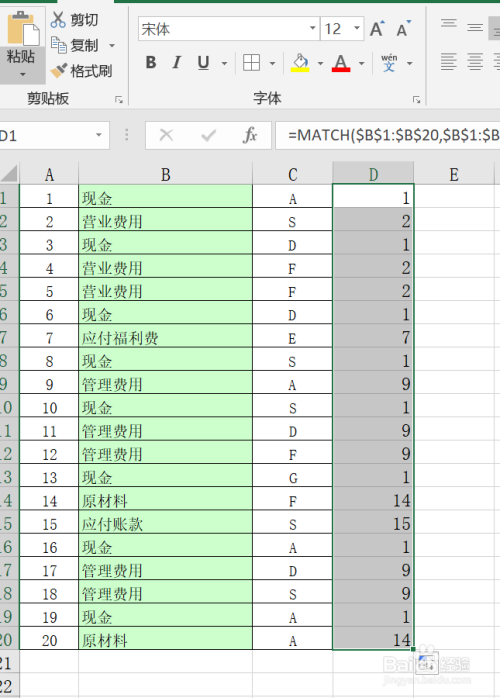Open Insert Function fx dialog
This screenshot has width=500, height=698.
250,135
